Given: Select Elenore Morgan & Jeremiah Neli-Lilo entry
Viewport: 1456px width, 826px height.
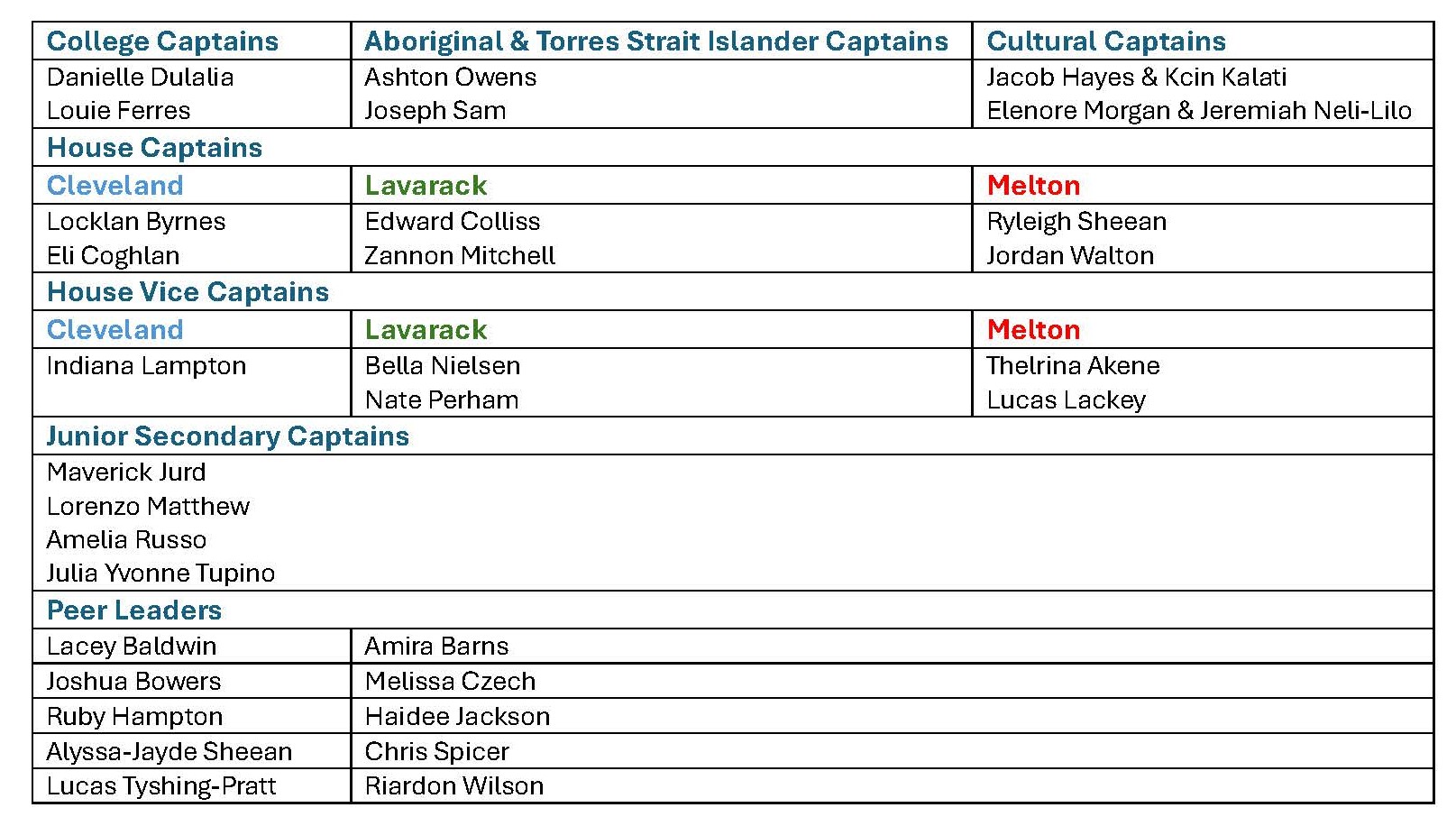Looking at the screenshot, I should click(1198, 111).
